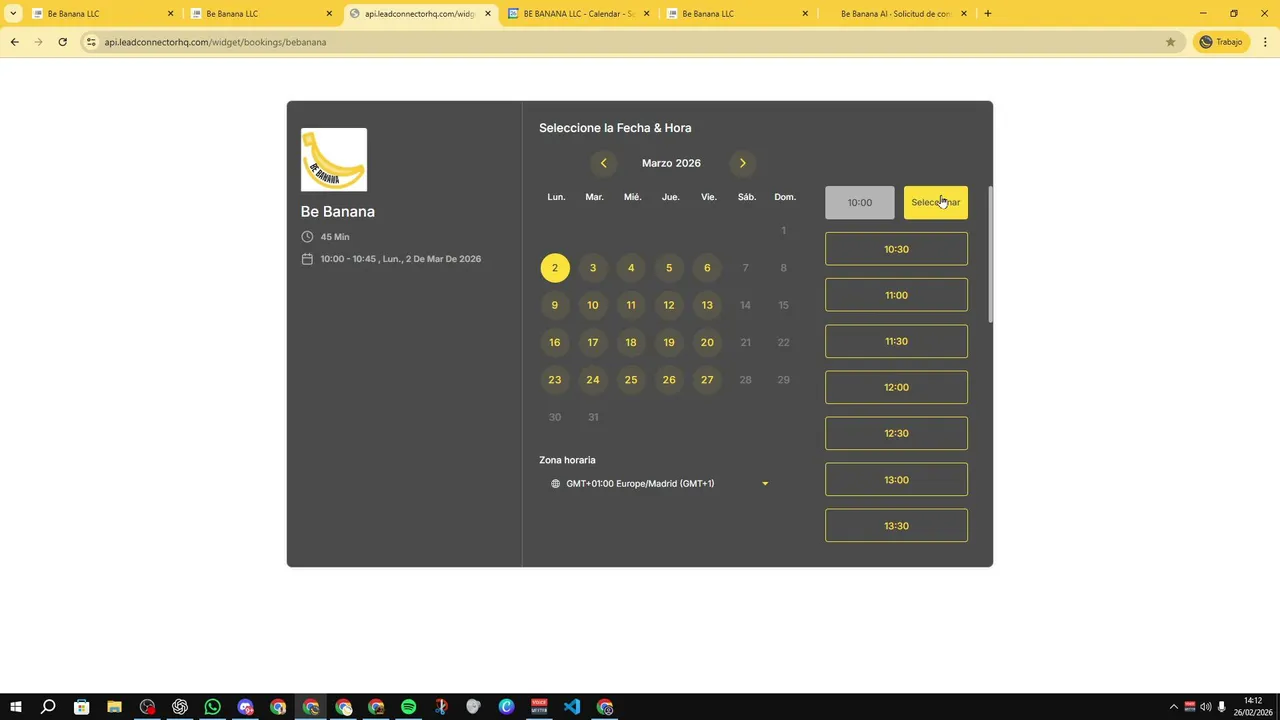This screenshot has width=1280, height=720.
Task: Choose the 10:30 time slot
Action: click(x=896, y=249)
